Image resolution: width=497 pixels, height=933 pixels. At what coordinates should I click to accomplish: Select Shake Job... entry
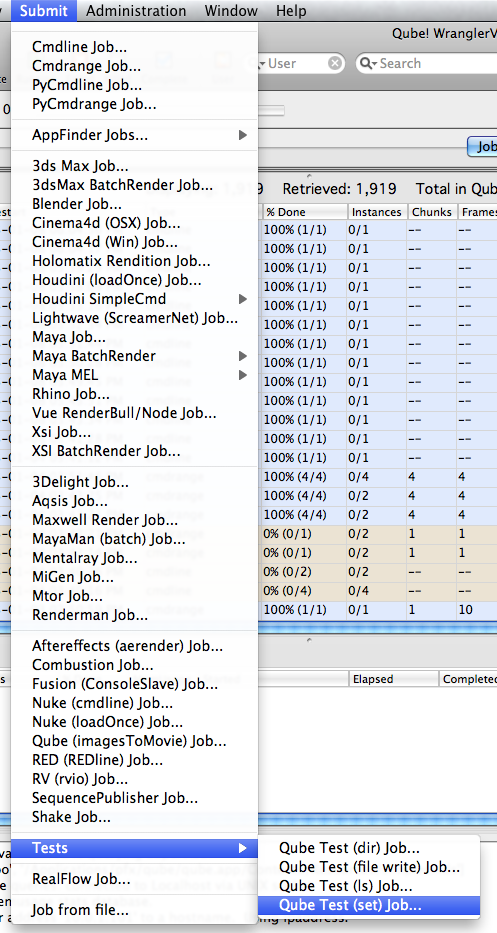click(x=135, y=817)
